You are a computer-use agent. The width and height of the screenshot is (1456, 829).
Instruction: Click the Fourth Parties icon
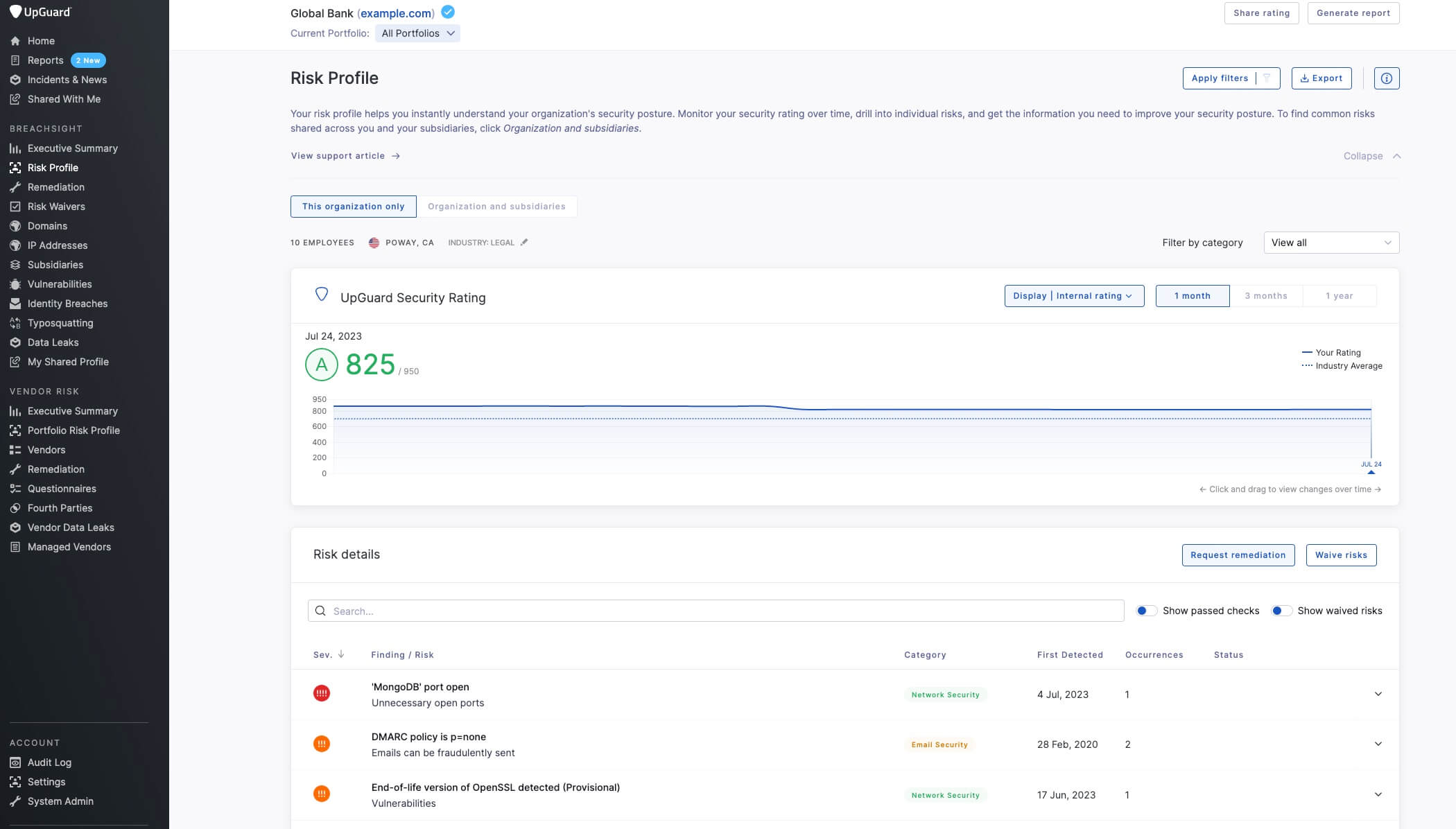tap(15, 508)
